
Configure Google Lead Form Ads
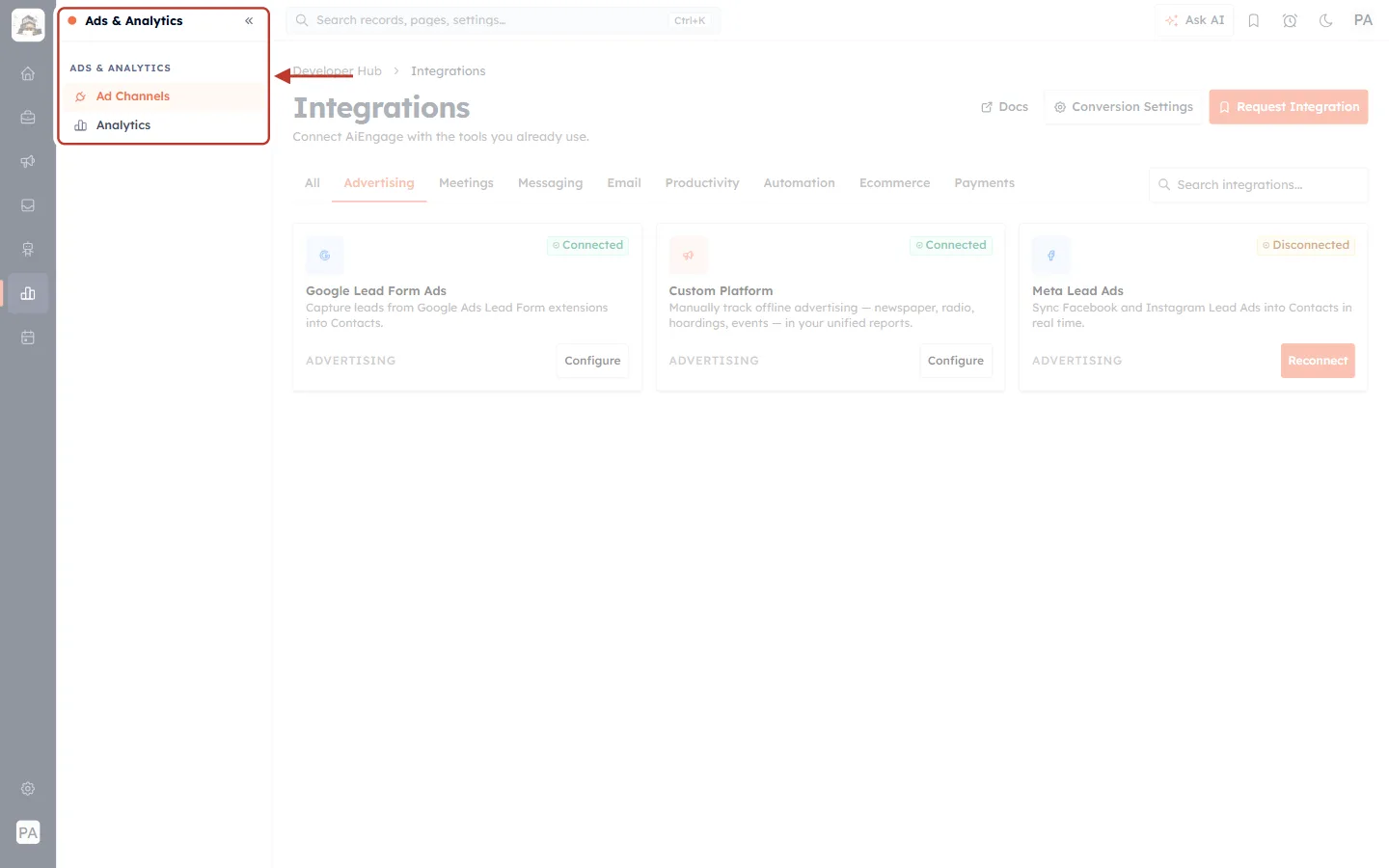coord(592,361)
